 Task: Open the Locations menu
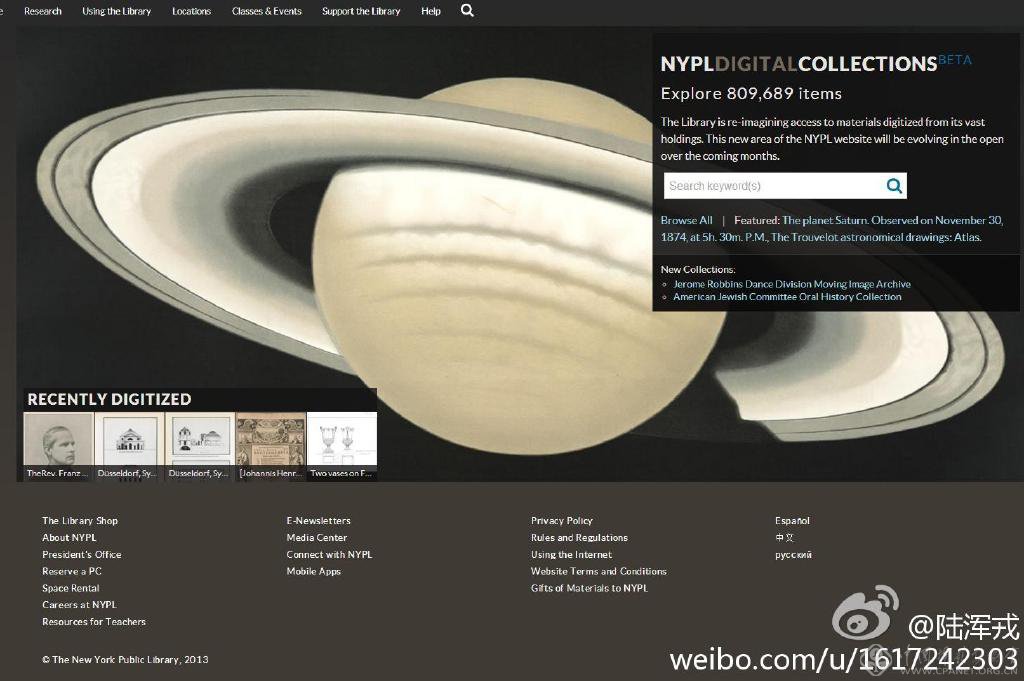coord(191,11)
